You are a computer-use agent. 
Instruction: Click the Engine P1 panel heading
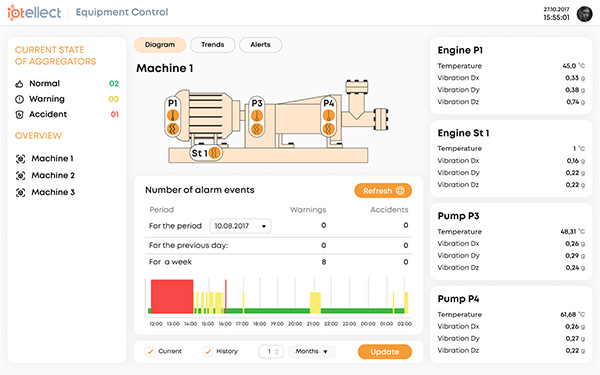[460, 50]
